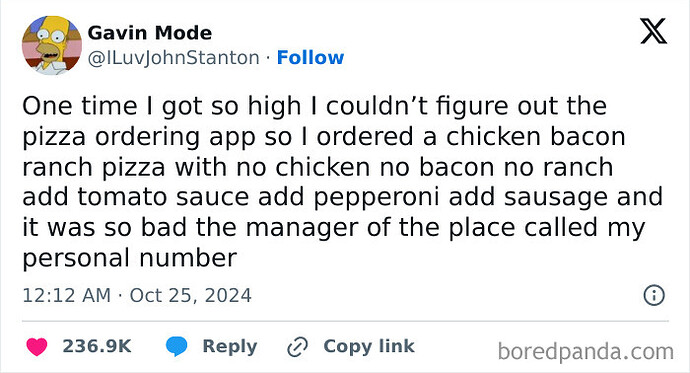View the 236.9K likes count
The height and width of the screenshot is (373, 690).
[x=97, y=346]
